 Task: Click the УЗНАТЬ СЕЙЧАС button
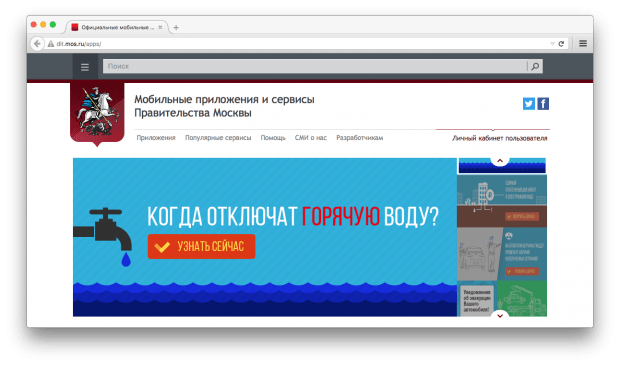click(201, 247)
